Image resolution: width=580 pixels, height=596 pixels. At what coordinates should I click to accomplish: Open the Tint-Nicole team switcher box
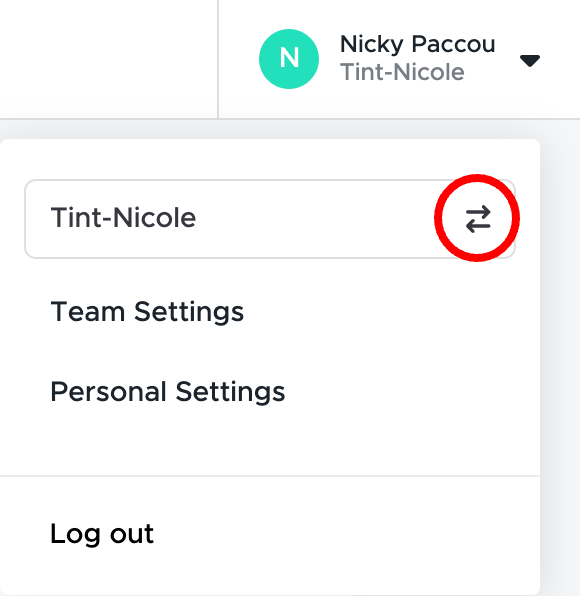(x=270, y=219)
